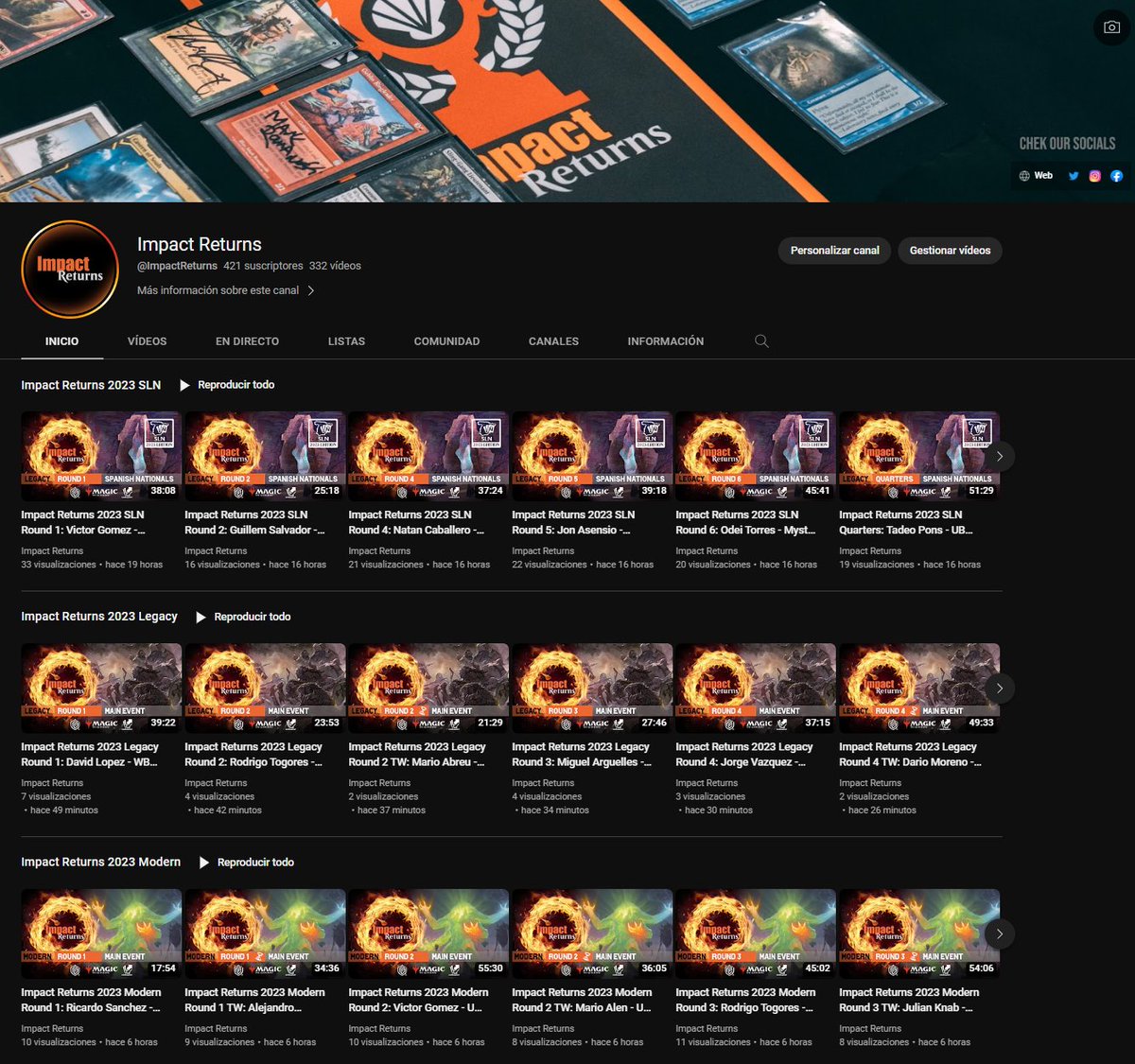The height and width of the screenshot is (1064, 1135).
Task: Open SLN Round 5 Jon Asensio thumbnail
Action: [x=592, y=456]
